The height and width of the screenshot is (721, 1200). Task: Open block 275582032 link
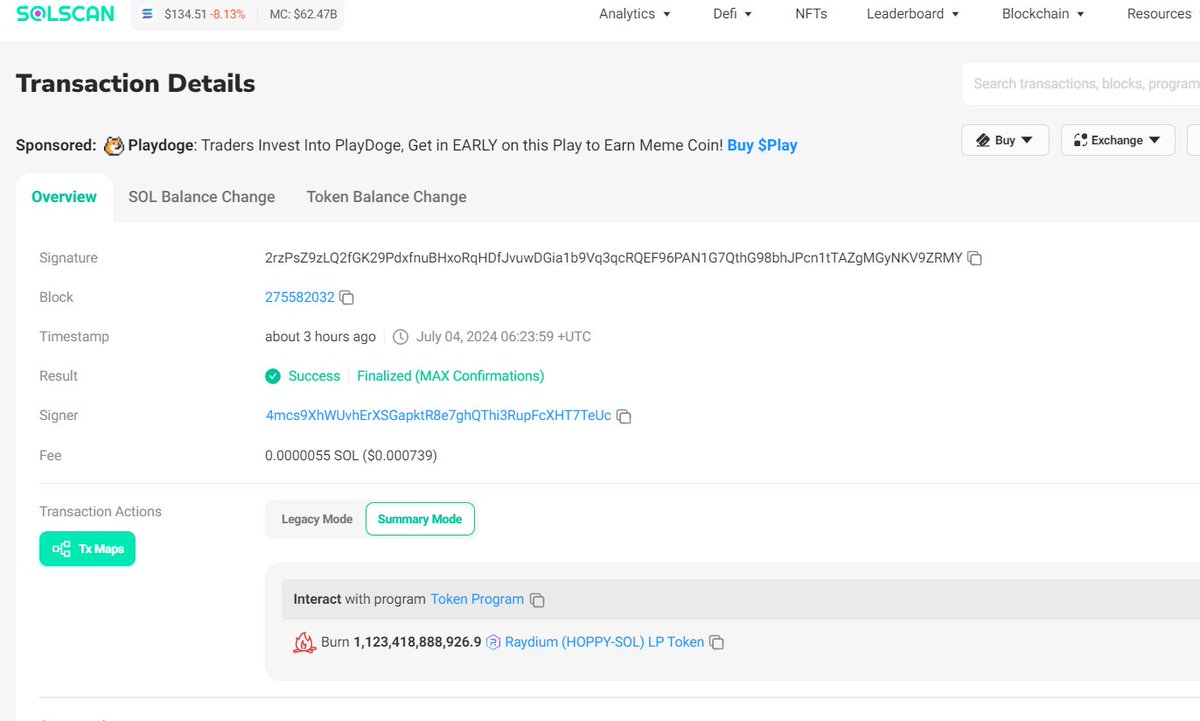pyautogui.click(x=300, y=297)
